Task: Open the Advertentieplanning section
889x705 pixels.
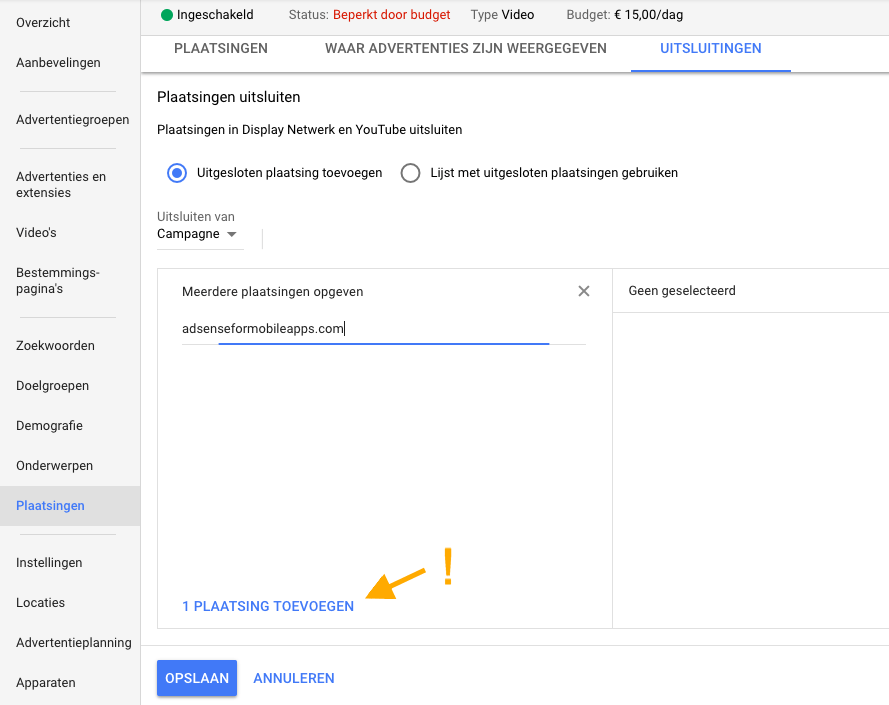Action: (x=73, y=642)
